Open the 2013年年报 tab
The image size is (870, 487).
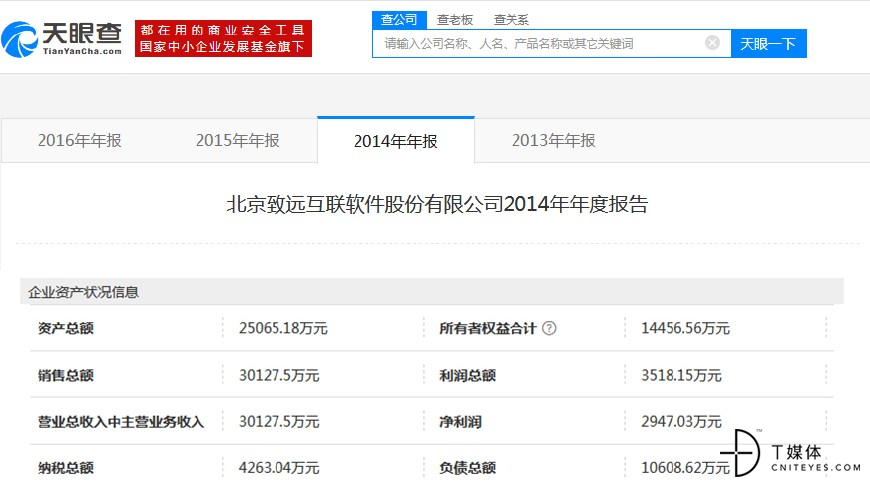pos(553,140)
